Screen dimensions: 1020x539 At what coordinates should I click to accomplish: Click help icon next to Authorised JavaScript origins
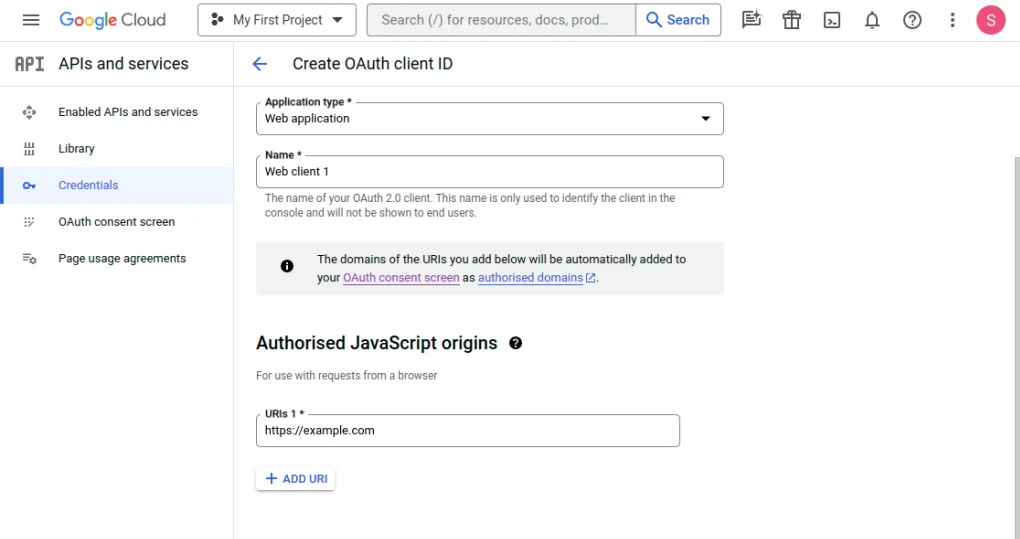pyautogui.click(x=516, y=343)
